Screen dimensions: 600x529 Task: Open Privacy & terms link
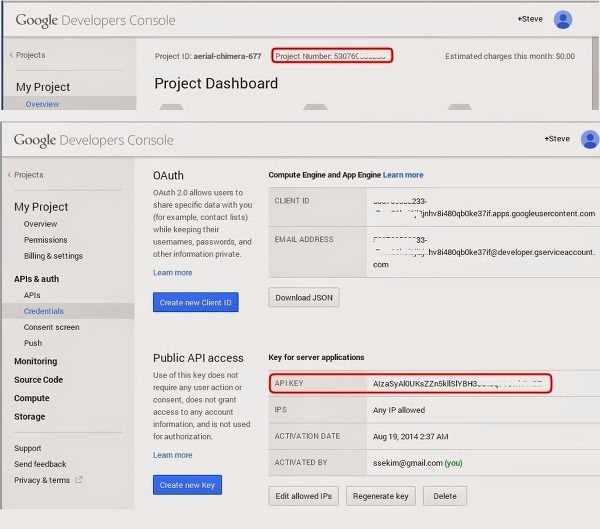[x=42, y=480]
